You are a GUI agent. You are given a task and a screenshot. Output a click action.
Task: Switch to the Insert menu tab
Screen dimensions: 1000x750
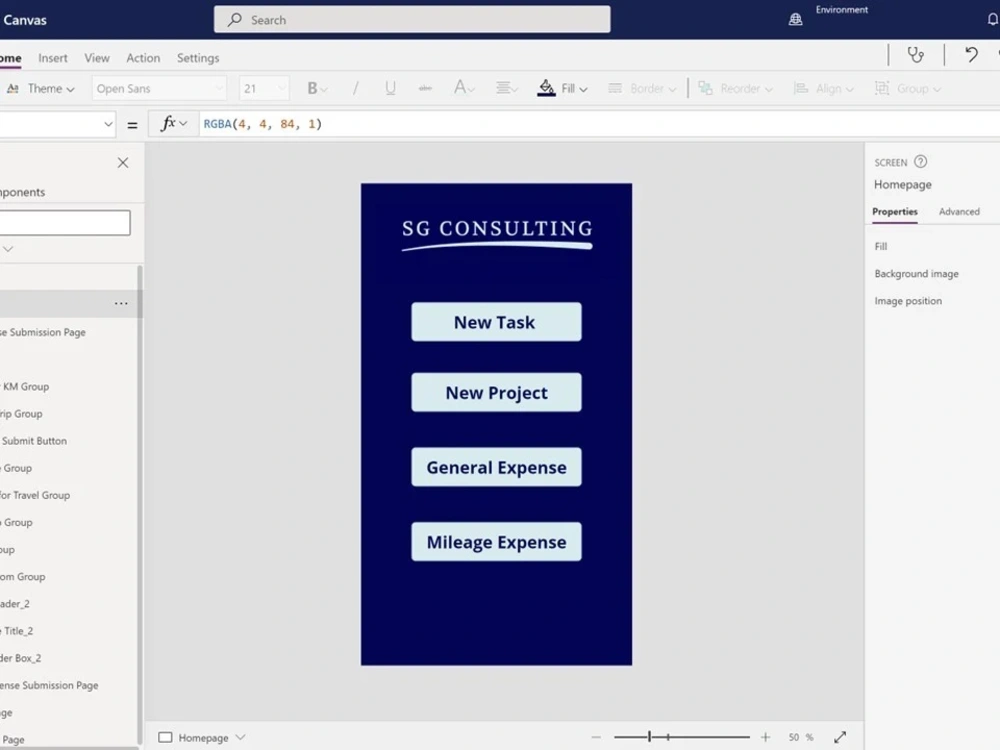pos(52,58)
